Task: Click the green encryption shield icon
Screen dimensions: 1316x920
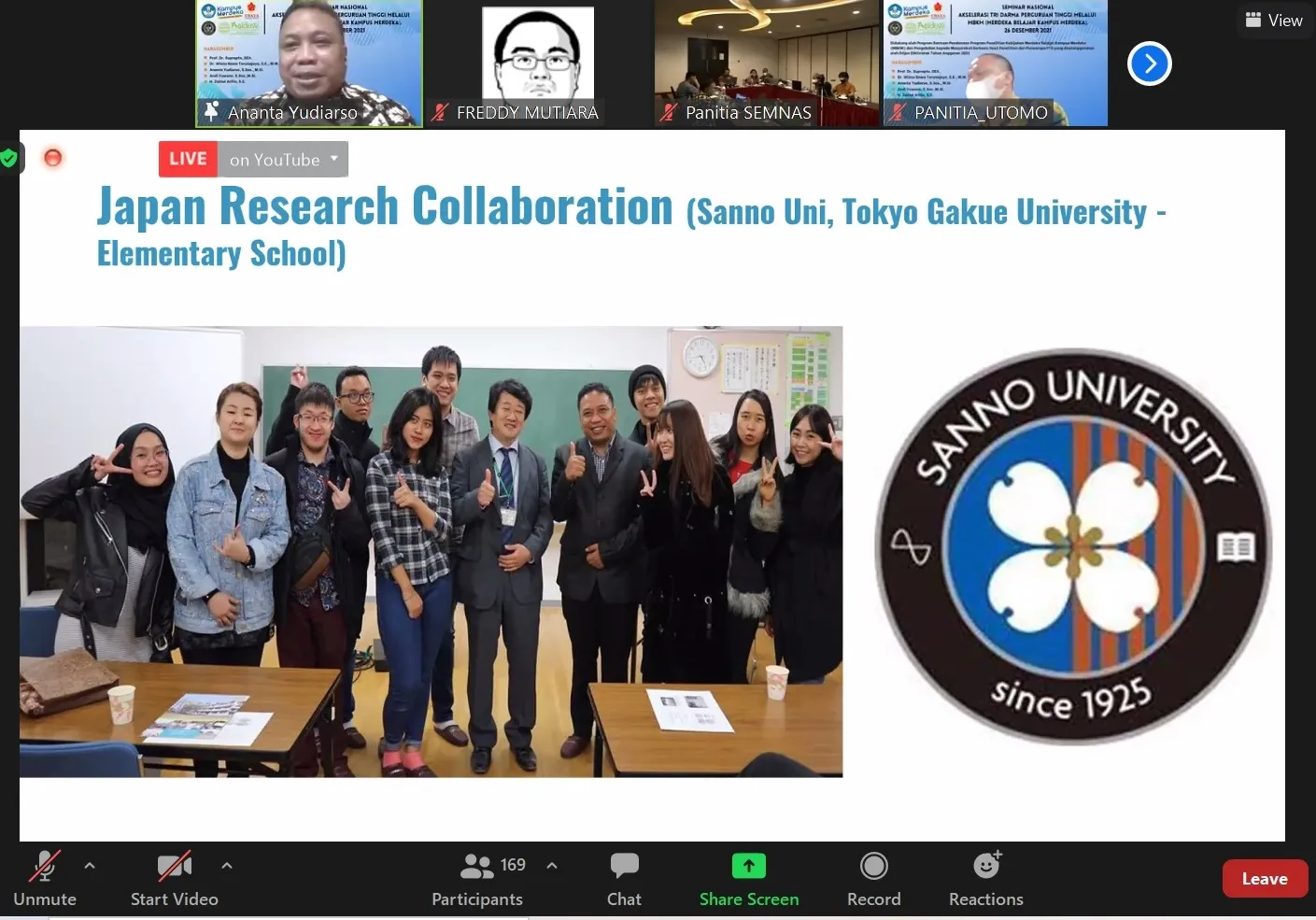Action: [8, 159]
